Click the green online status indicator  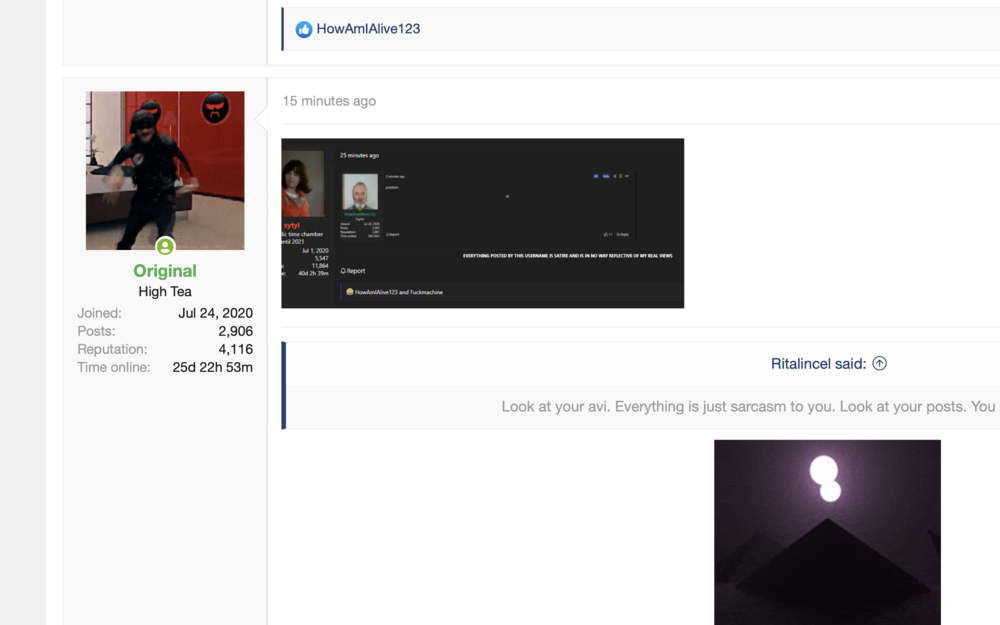[165, 247]
